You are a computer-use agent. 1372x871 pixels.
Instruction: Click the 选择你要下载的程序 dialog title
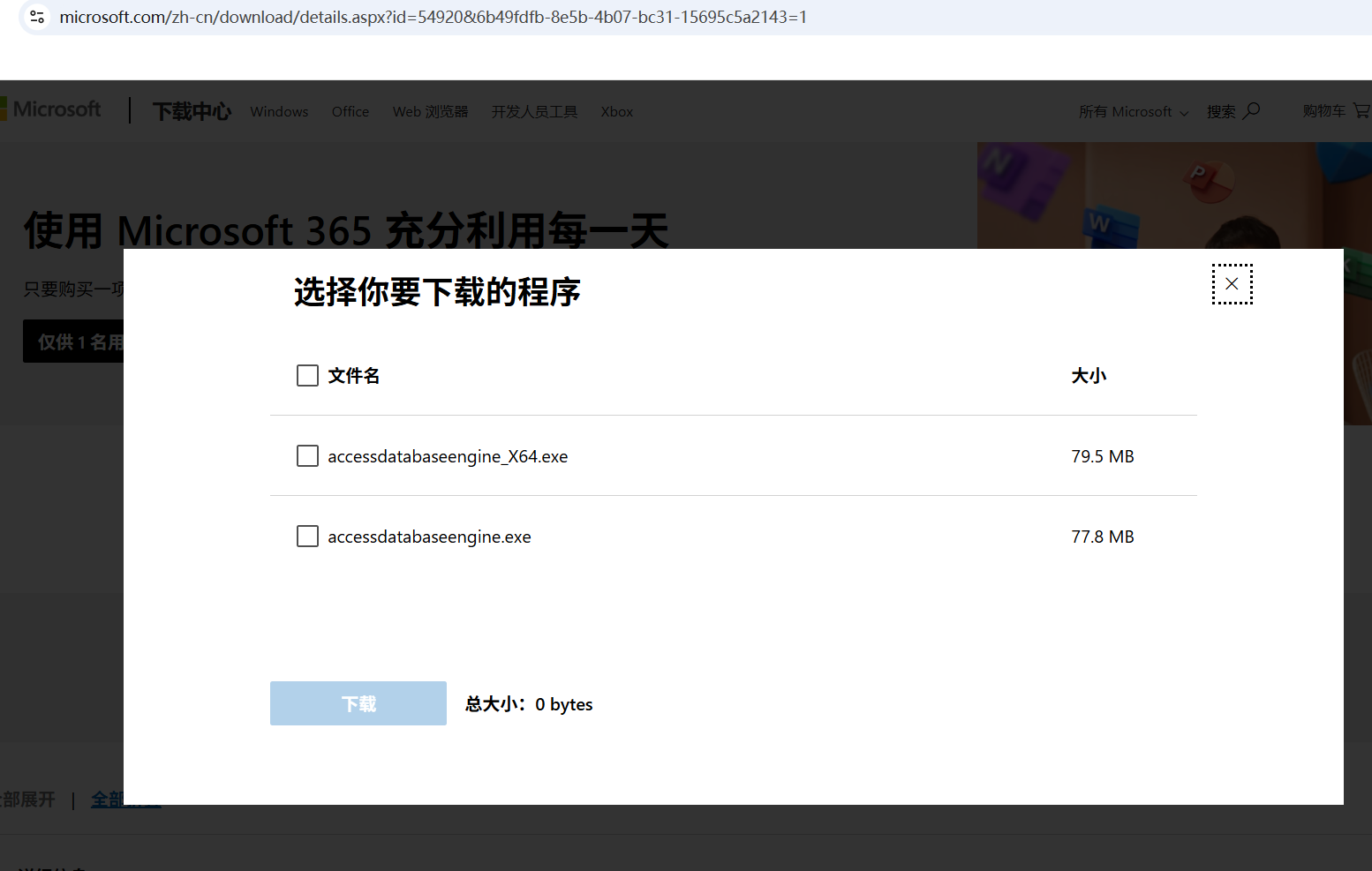pyautogui.click(x=437, y=292)
